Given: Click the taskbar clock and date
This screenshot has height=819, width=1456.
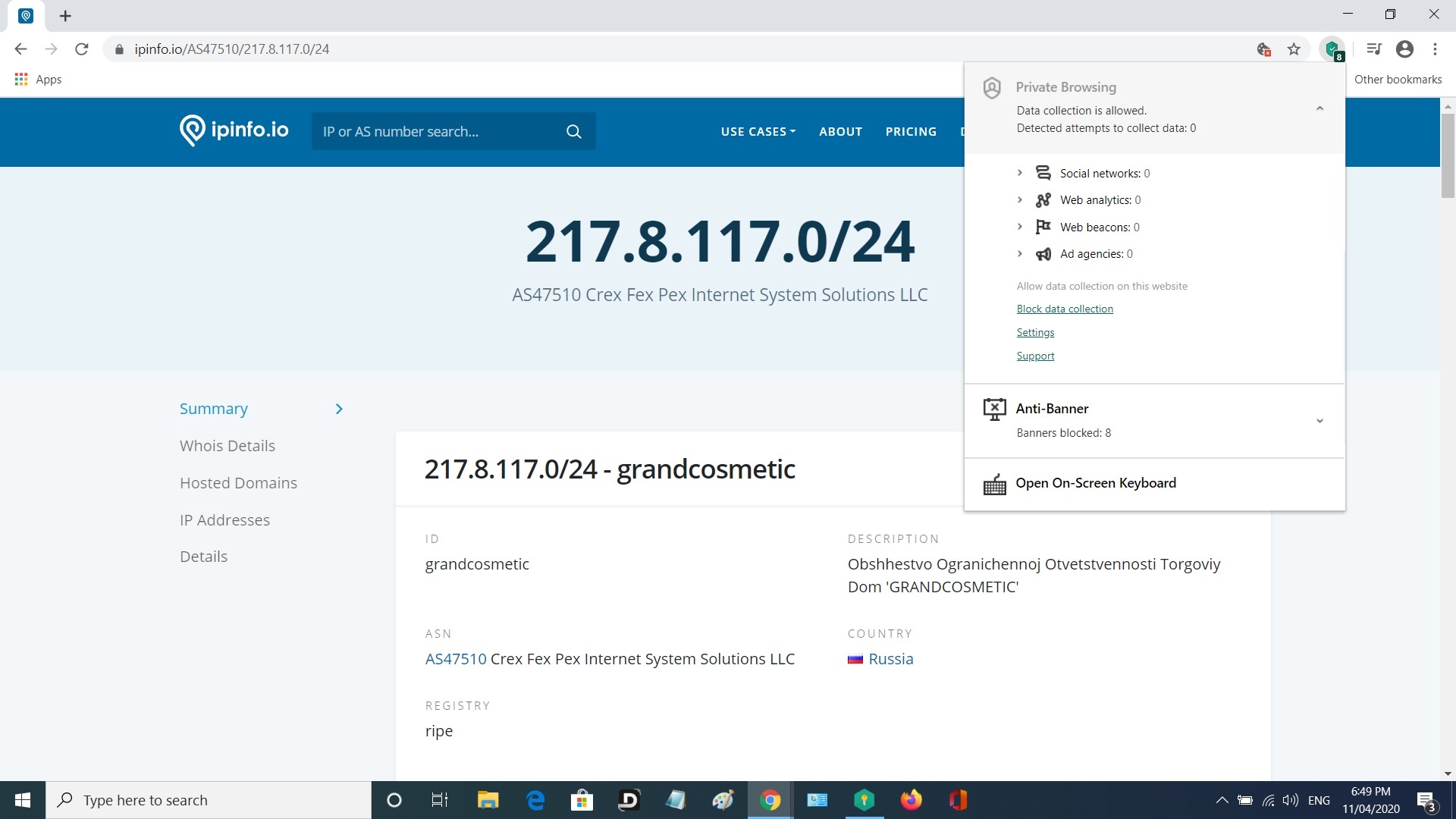Looking at the screenshot, I should [x=1371, y=800].
